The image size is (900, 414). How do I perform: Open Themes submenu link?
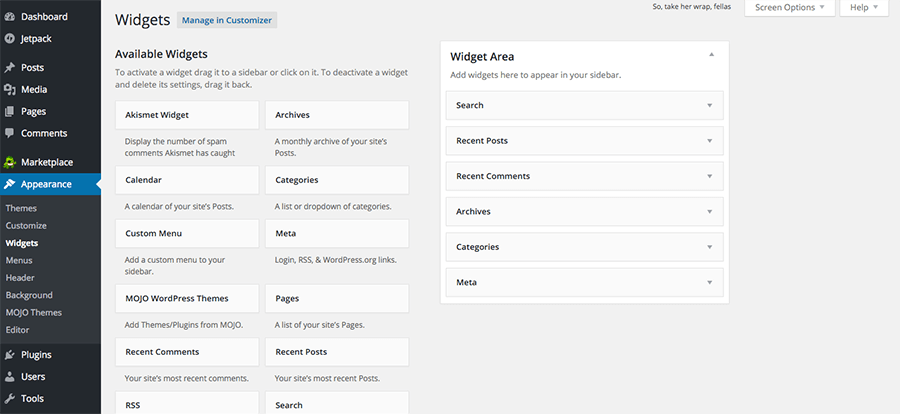(x=21, y=208)
